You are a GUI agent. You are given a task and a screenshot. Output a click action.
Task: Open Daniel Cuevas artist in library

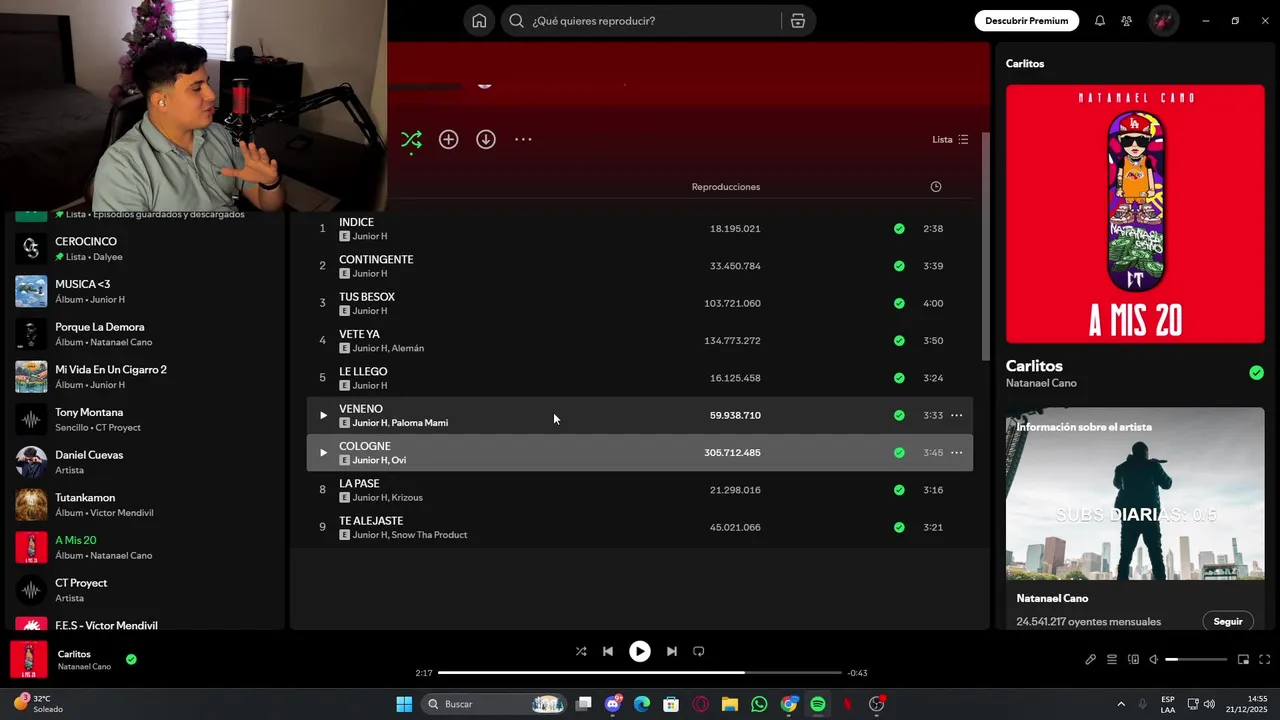click(145, 462)
